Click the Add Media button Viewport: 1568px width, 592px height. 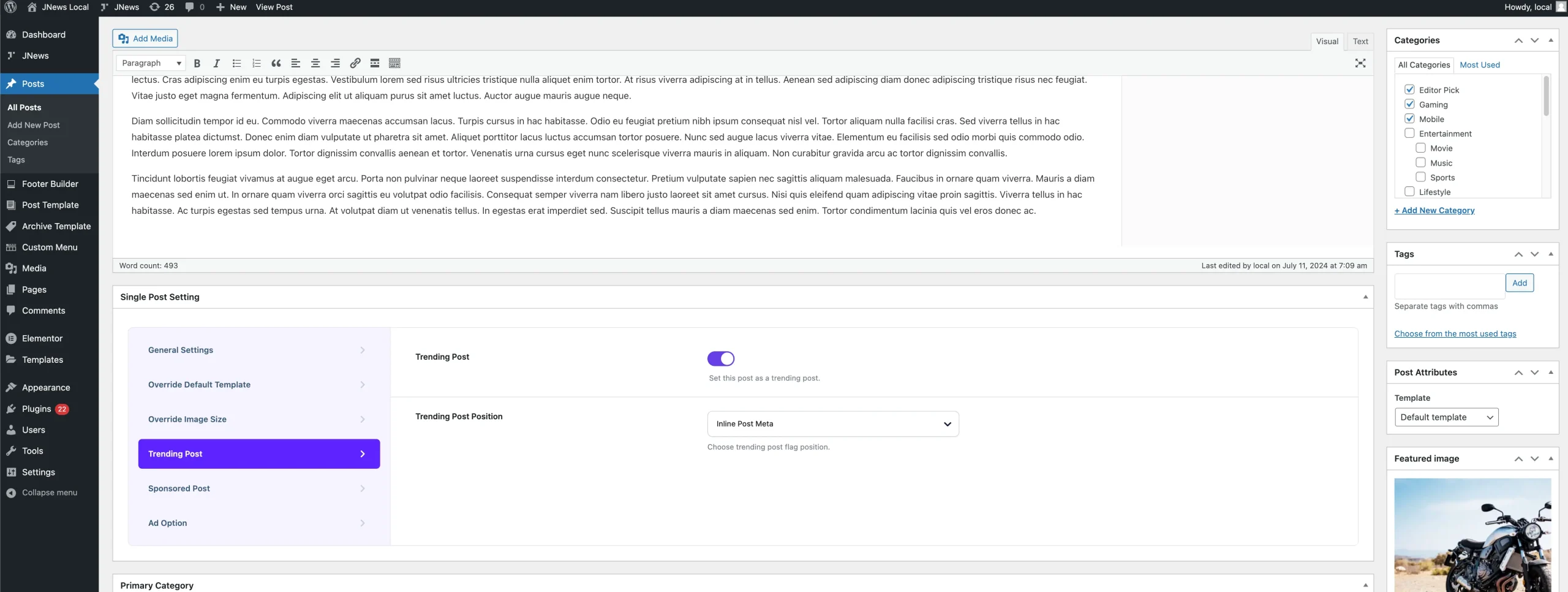(145, 39)
